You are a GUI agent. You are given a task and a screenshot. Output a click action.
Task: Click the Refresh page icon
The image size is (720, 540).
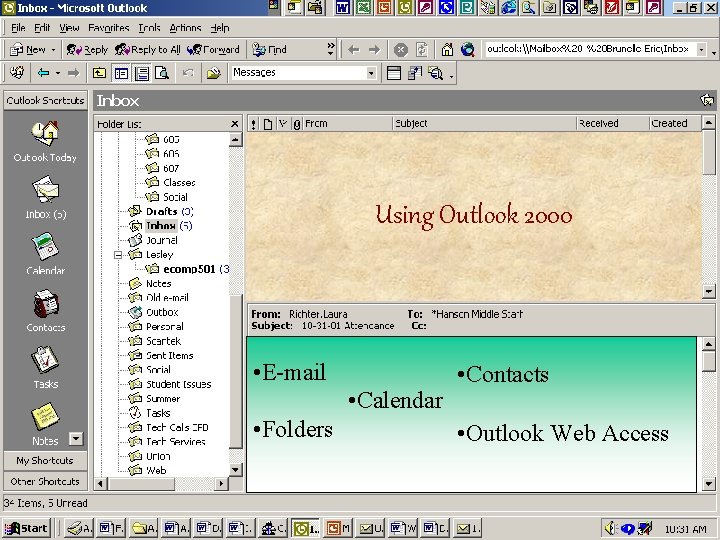click(x=422, y=50)
